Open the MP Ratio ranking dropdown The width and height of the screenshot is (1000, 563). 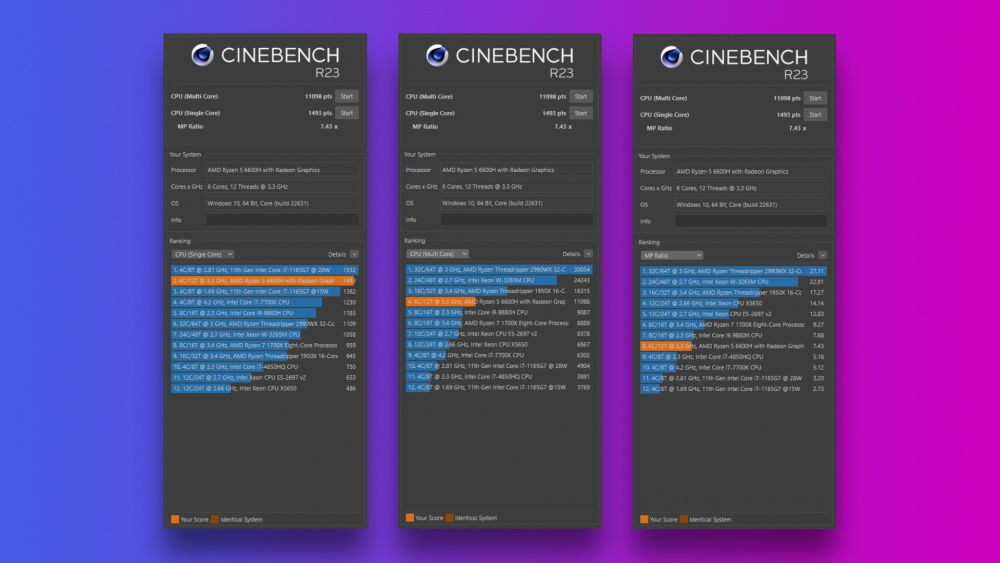[x=672, y=256]
